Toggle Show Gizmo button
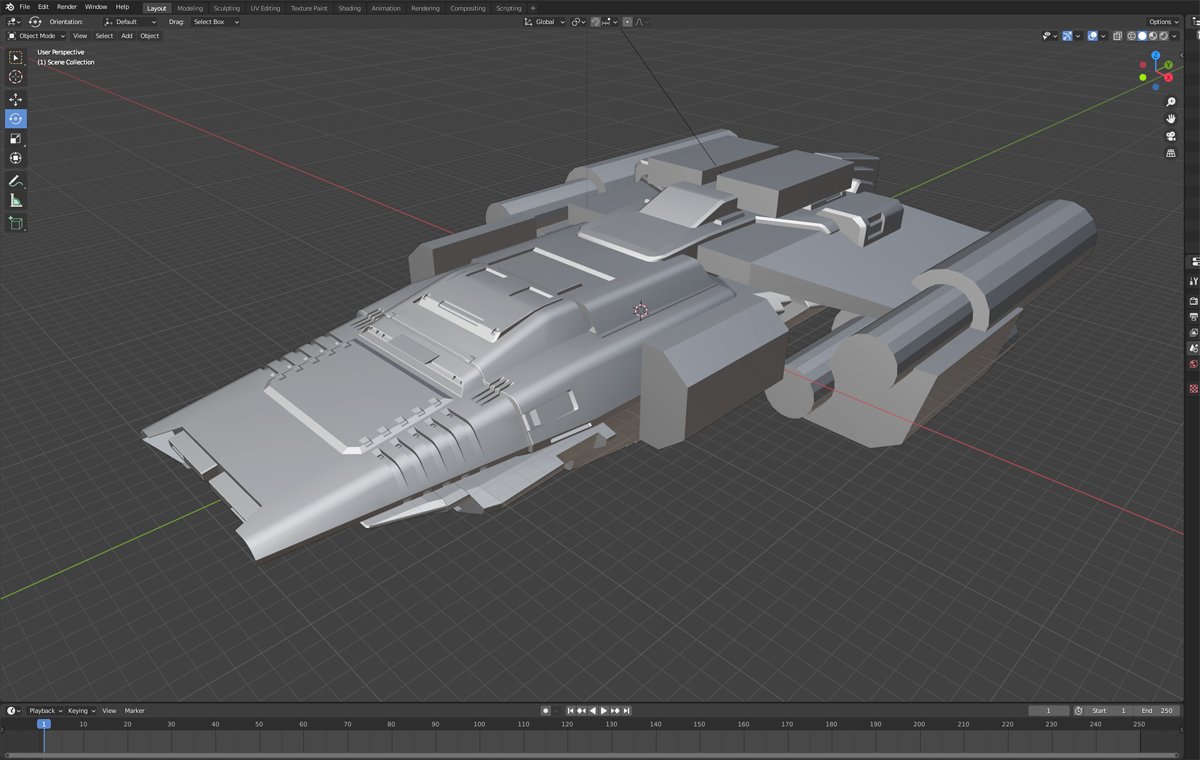This screenshot has height=760, width=1200. tap(1067, 36)
